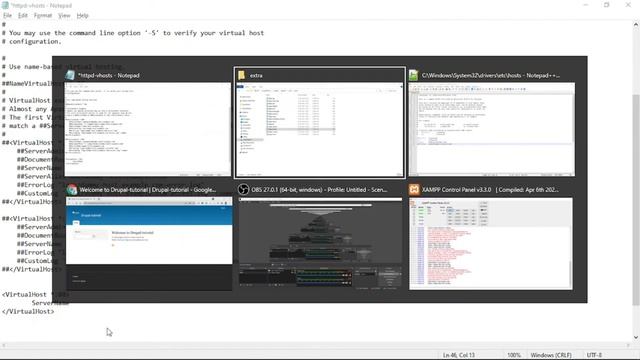
Task: Click the 'UTF-8' encoding status bar entry
Action: coord(594,355)
